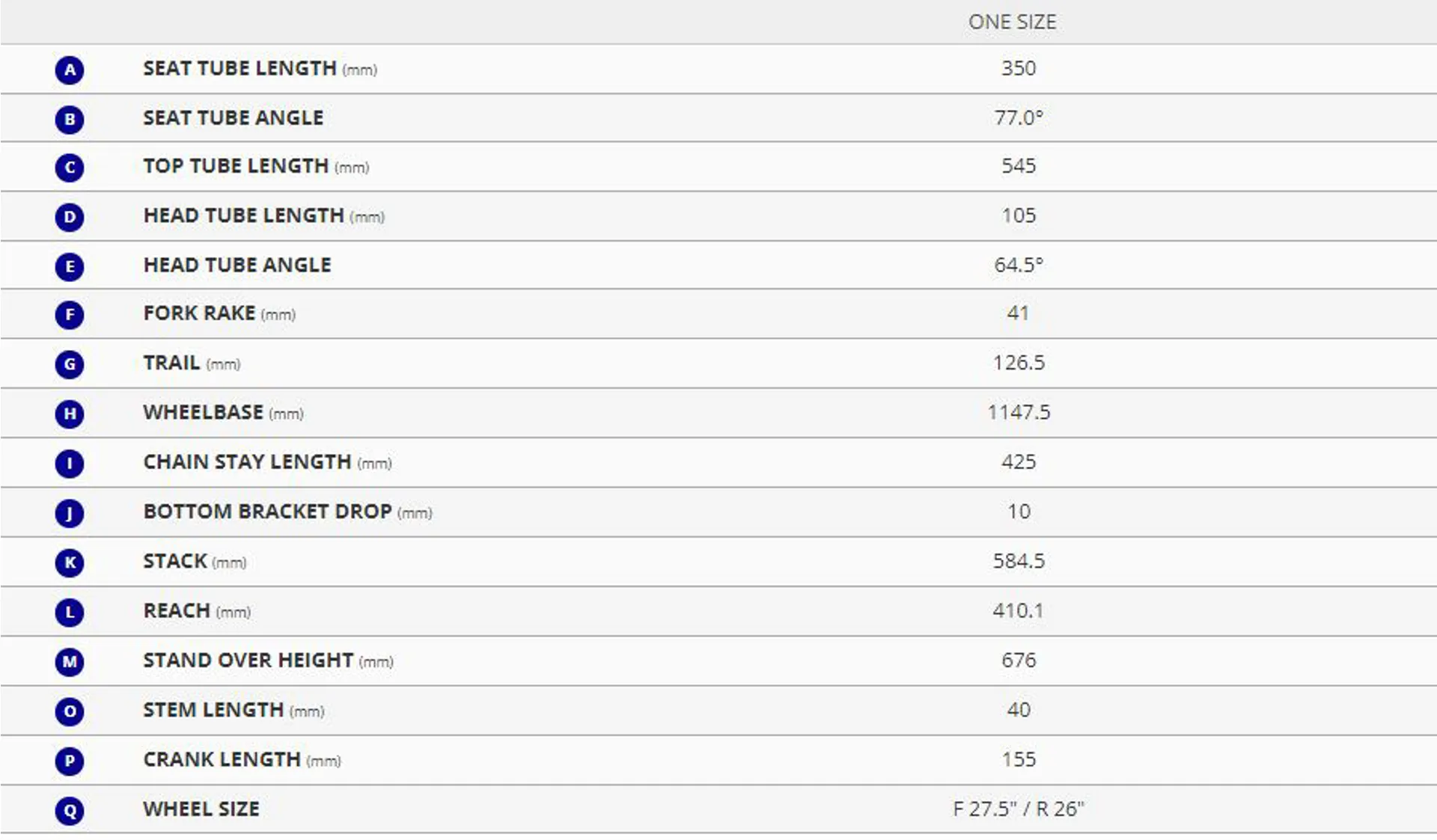Viewport: 1437px width, 840px height.
Task: Select the ONE SIZE column header
Action: [x=1012, y=22]
